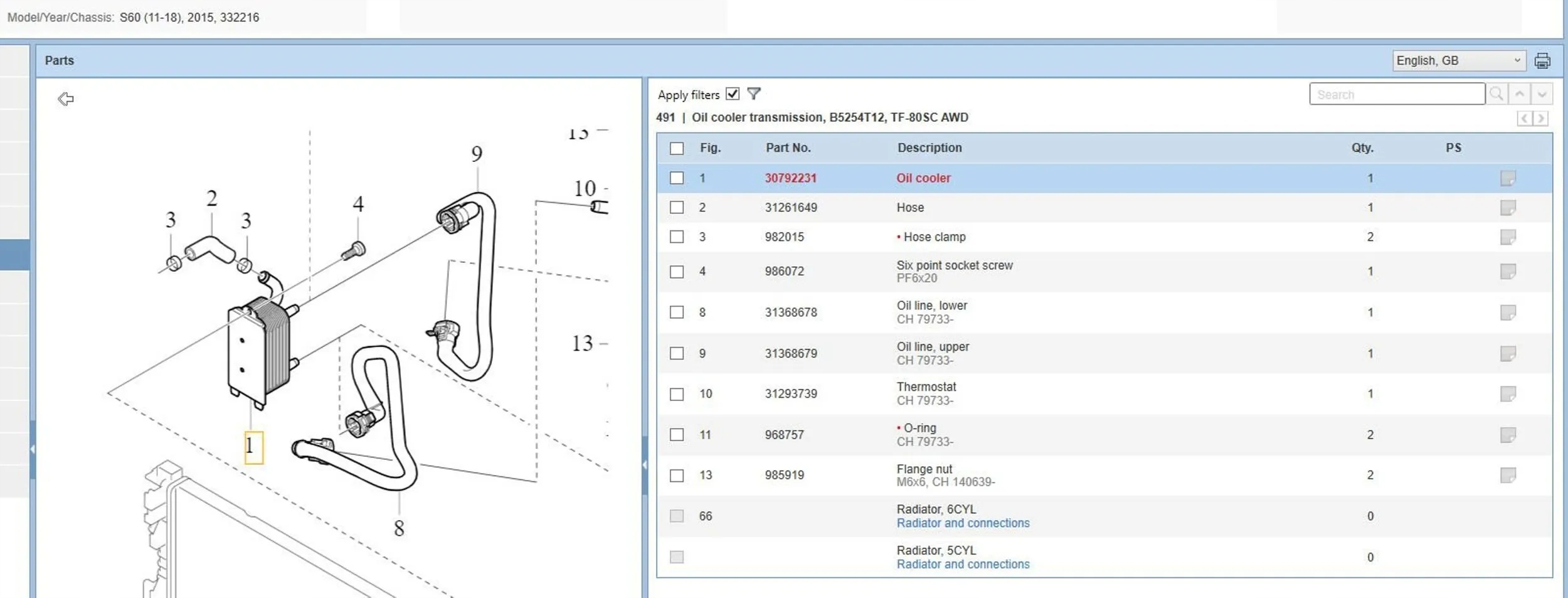Image resolution: width=1568 pixels, height=598 pixels.
Task: Click the Six point socket screw description
Action: (955, 265)
